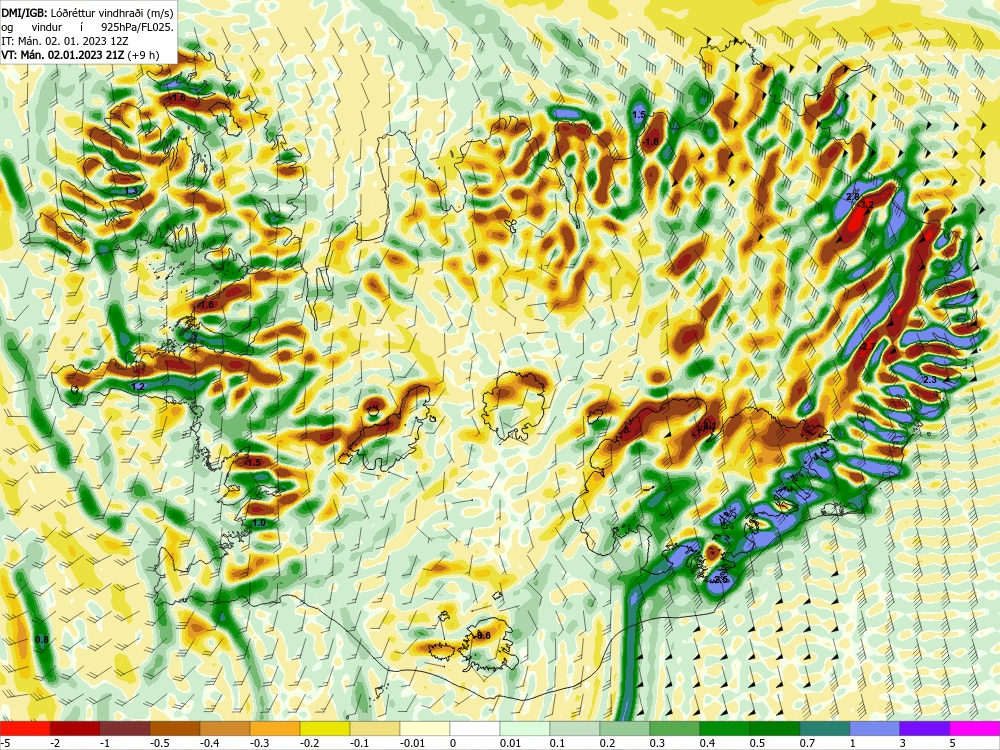Pick the green 0.4 legend swatch
This screenshot has height=750, width=1000.
(x=725, y=728)
